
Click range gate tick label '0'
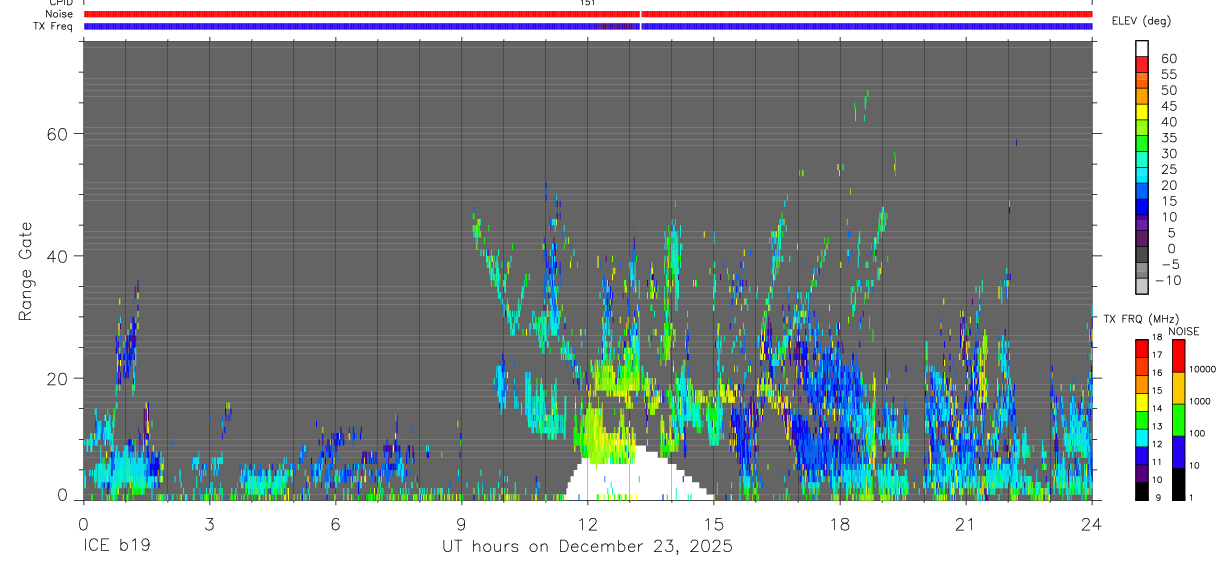(x=61, y=496)
